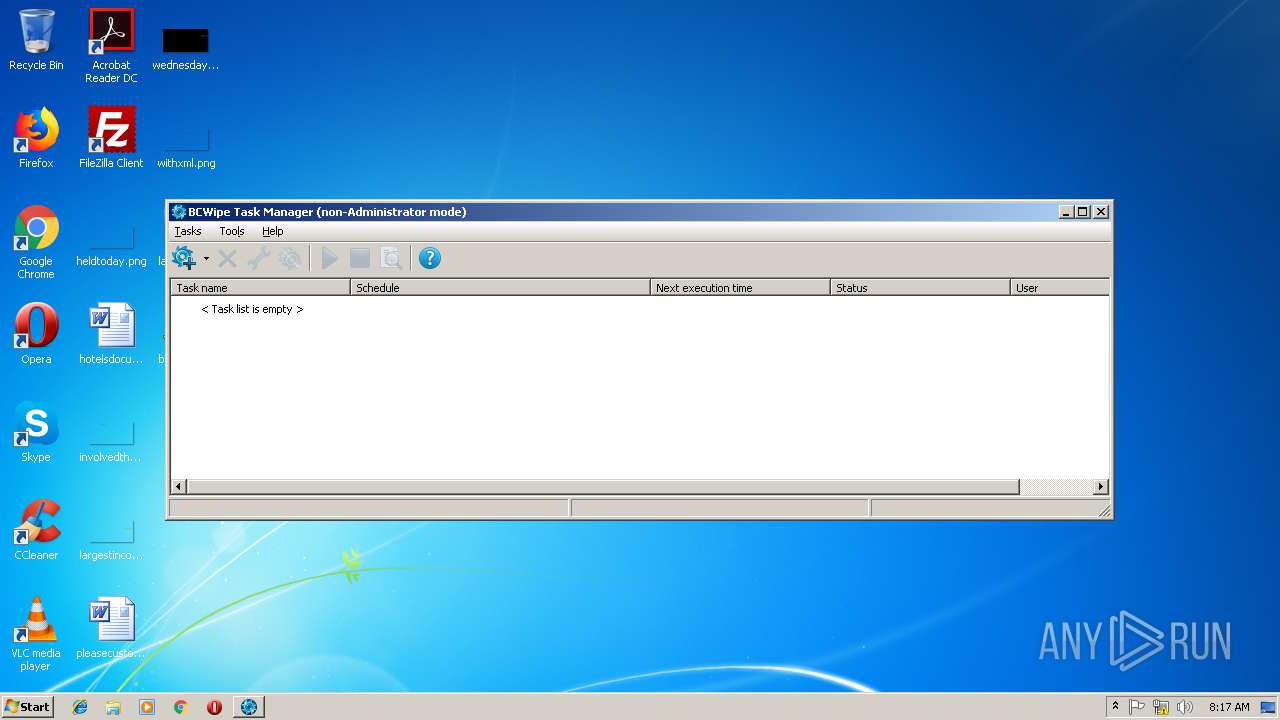Minimize the BCWipe Task Manager window
The height and width of the screenshot is (720, 1280).
click(x=1066, y=212)
